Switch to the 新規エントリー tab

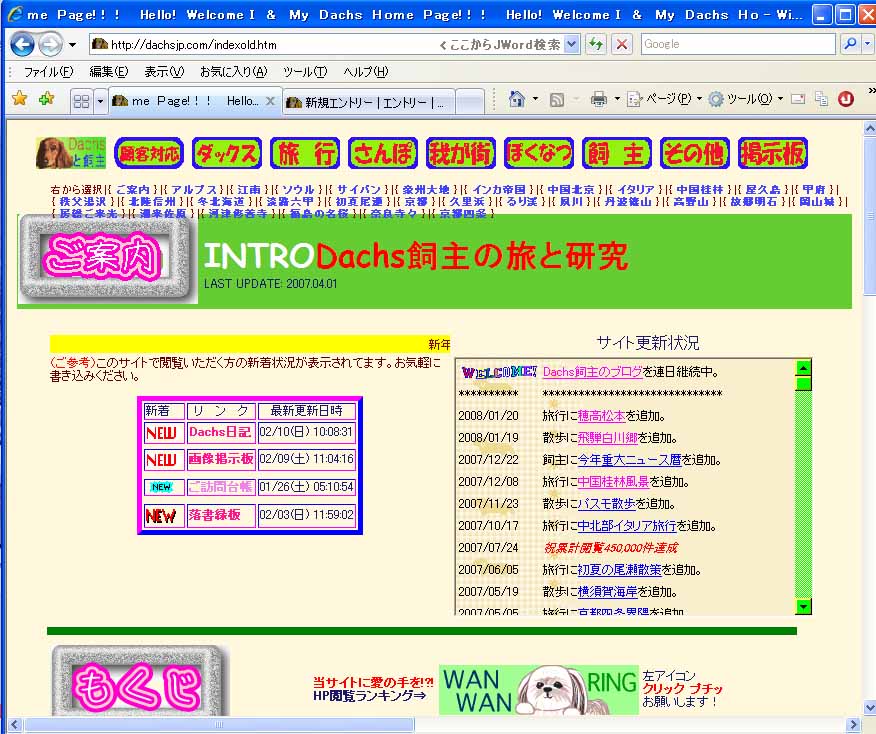(x=368, y=102)
